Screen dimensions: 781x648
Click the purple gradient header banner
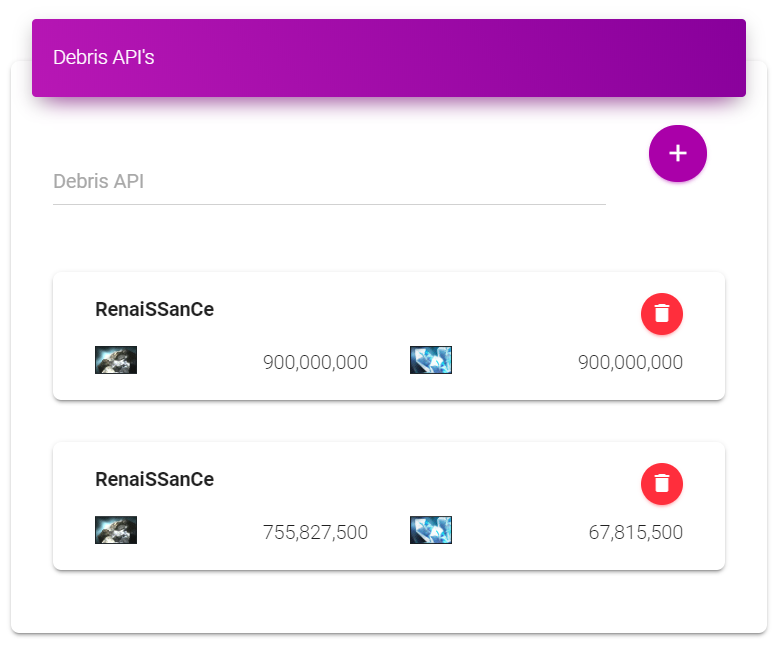point(389,58)
